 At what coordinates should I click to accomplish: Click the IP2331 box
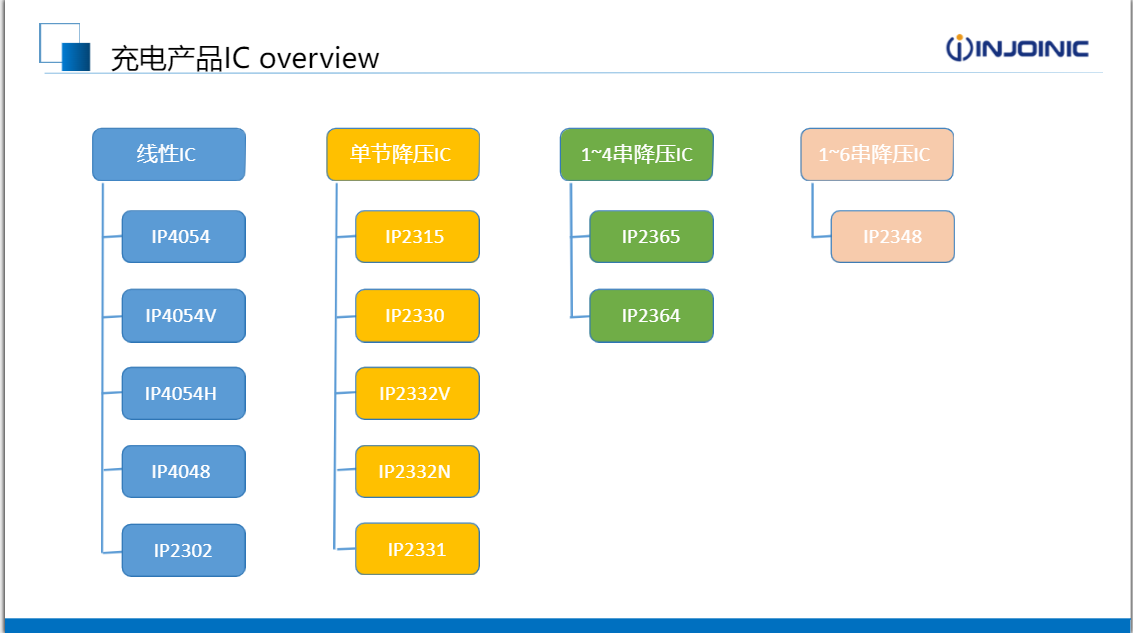(418, 549)
